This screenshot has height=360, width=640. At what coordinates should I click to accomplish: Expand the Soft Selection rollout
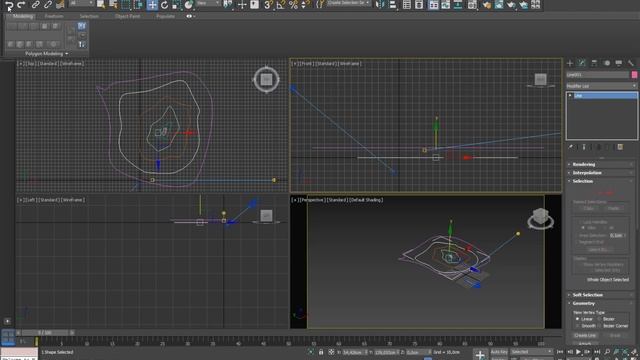(x=601, y=295)
